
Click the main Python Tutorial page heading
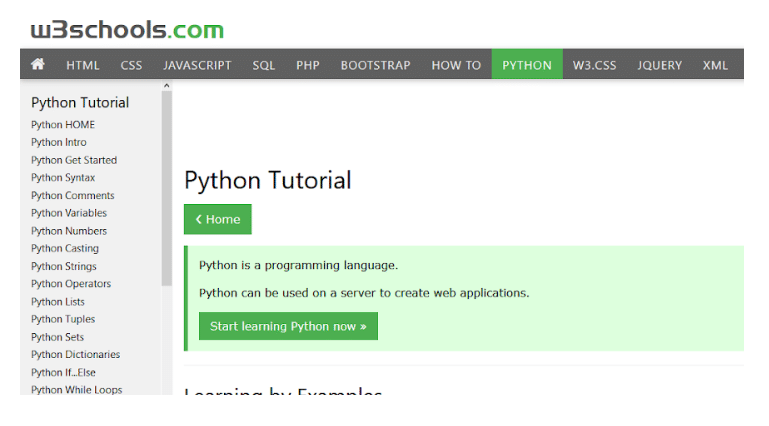tap(268, 180)
